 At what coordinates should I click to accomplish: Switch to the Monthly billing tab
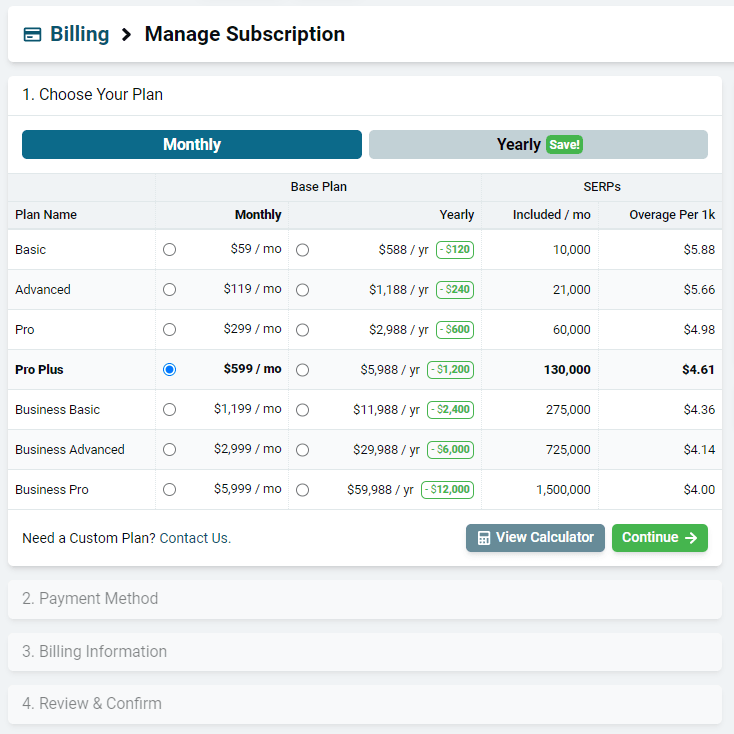pyautogui.click(x=192, y=145)
